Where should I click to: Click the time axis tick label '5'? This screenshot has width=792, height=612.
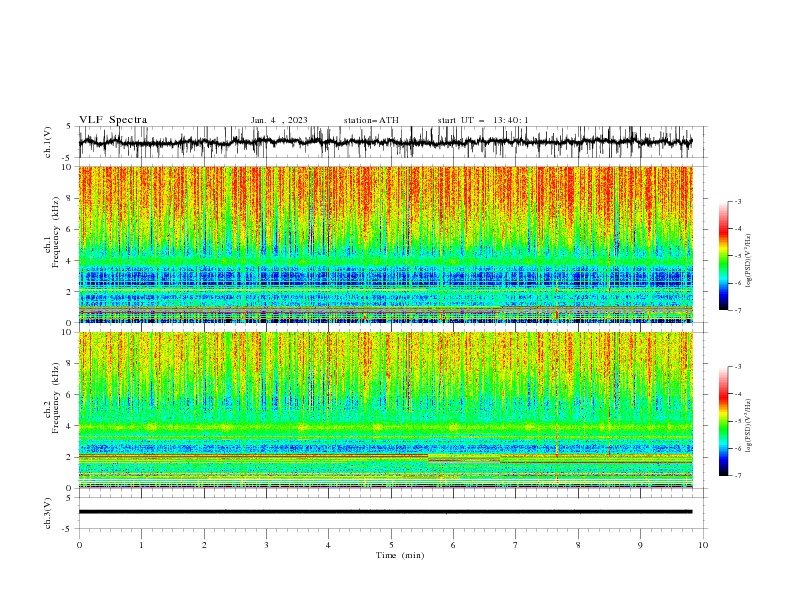(x=391, y=545)
